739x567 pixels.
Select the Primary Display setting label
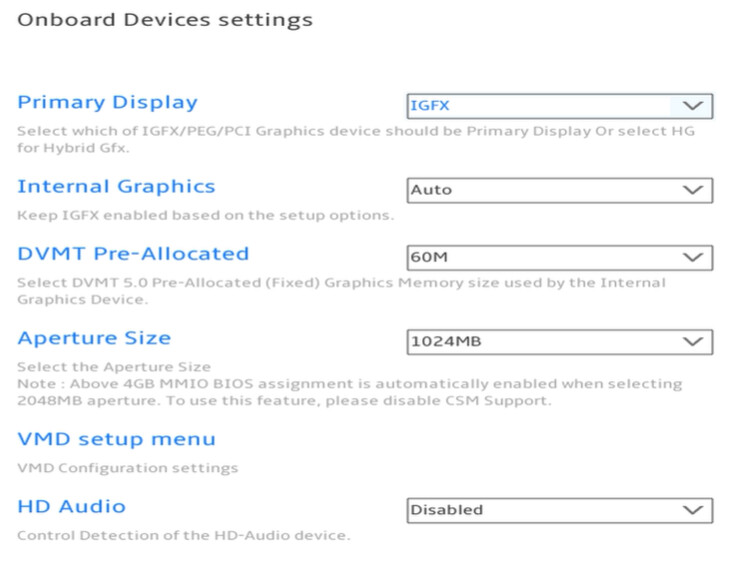point(107,102)
